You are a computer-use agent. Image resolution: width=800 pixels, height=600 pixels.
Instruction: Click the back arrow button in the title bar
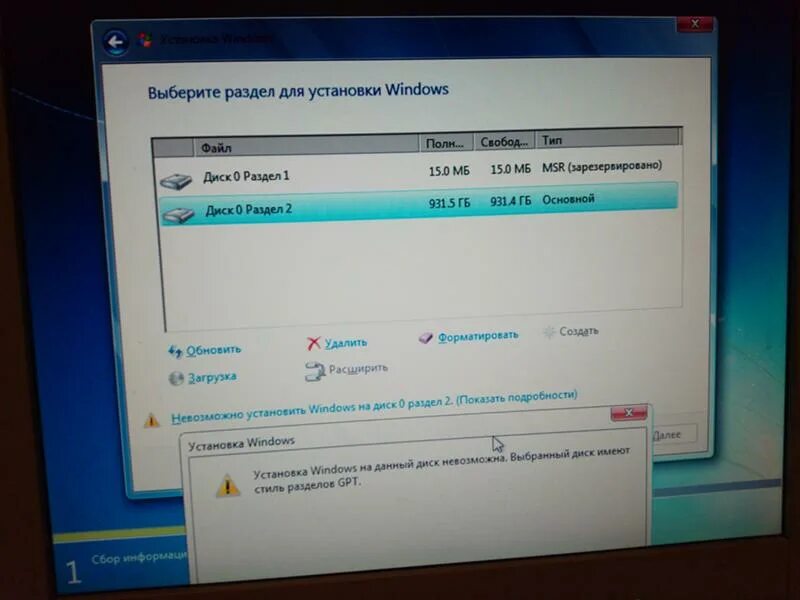pyautogui.click(x=115, y=42)
